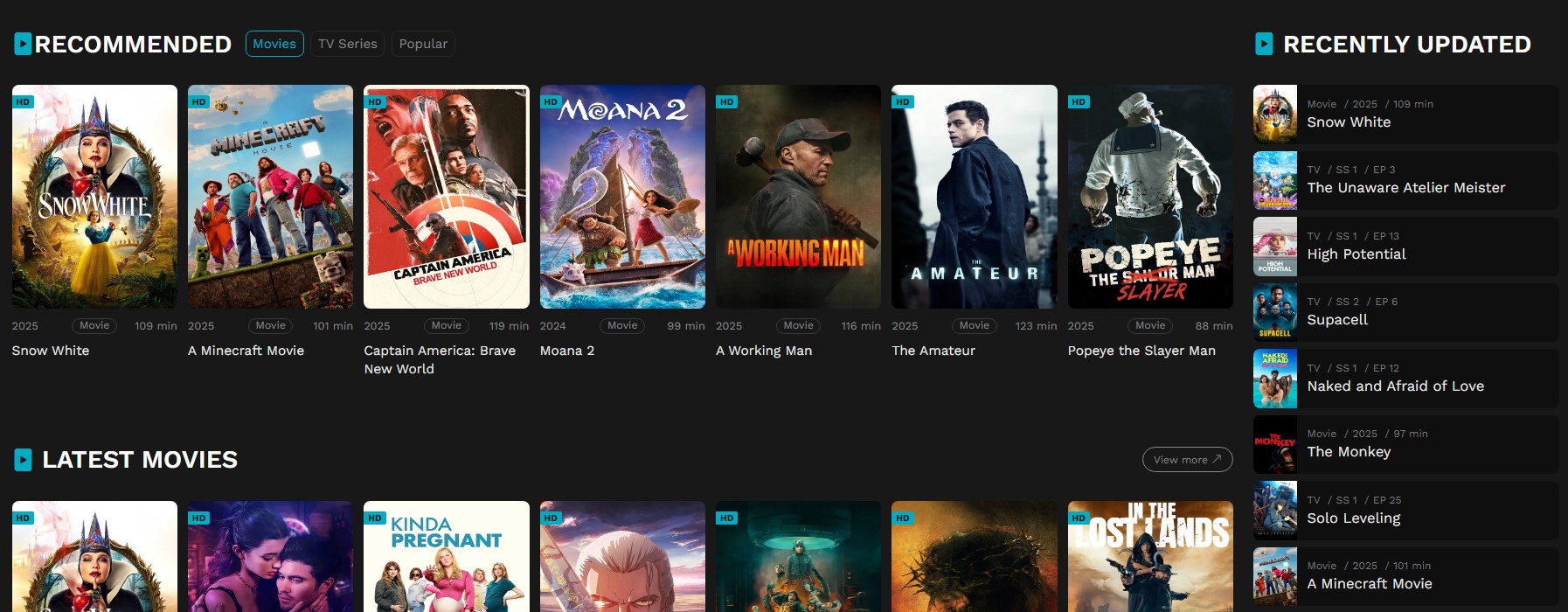This screenshot has height=612, width=1568.
Task: Click the Supacell small thumbnail
Action: coord(1275,312)
